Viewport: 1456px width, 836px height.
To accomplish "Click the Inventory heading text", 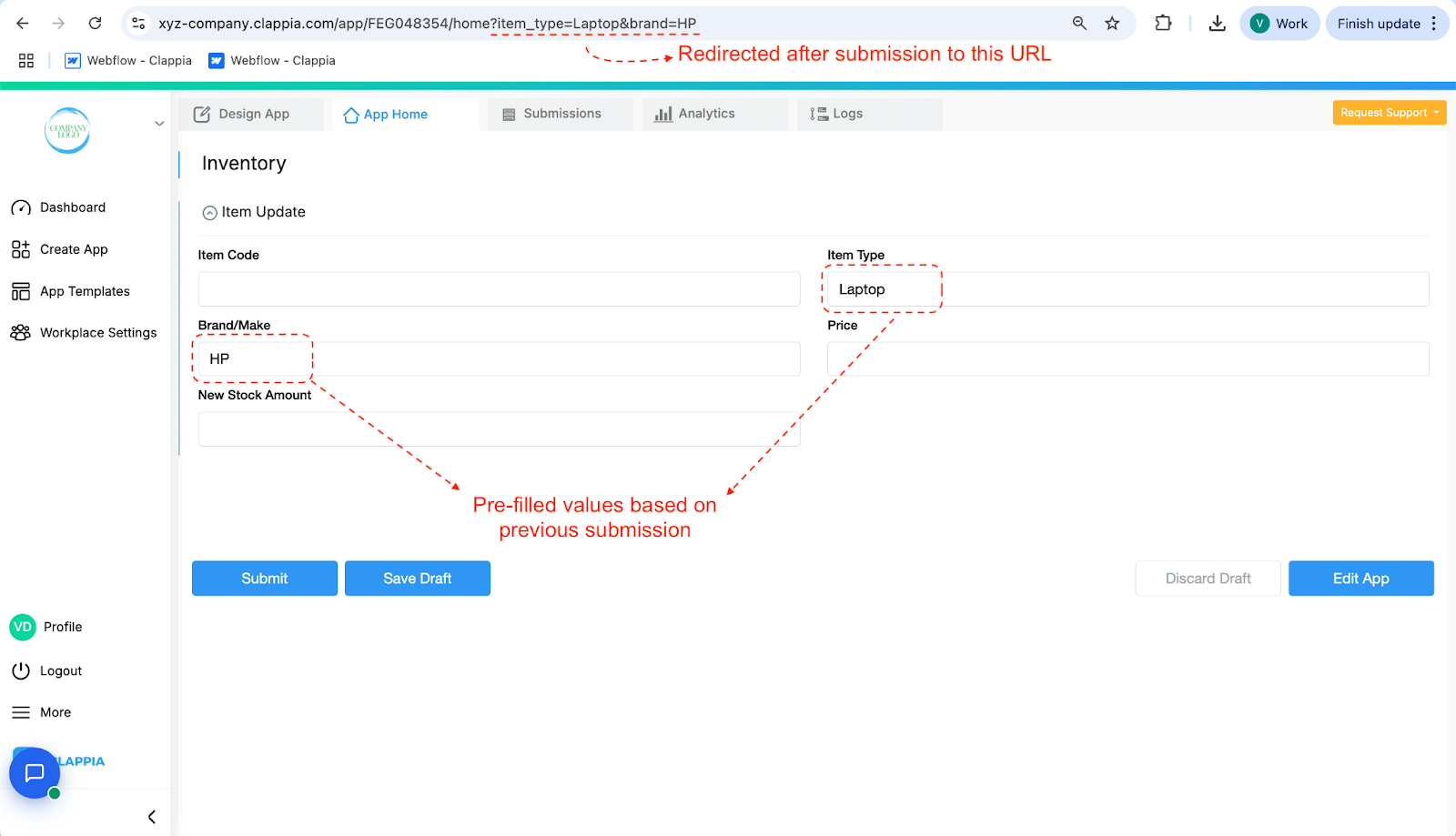I will tap(244, 164).
